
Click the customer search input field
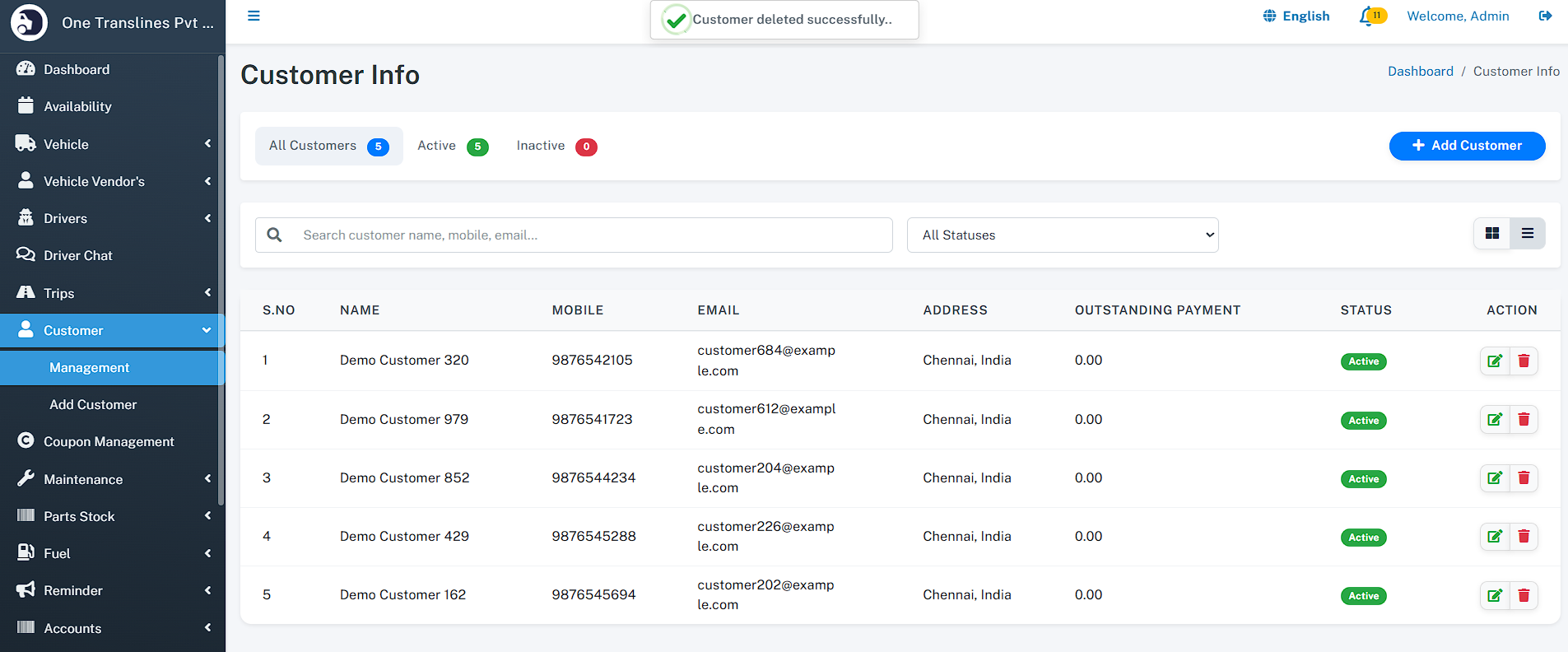(x=593, y=235)
